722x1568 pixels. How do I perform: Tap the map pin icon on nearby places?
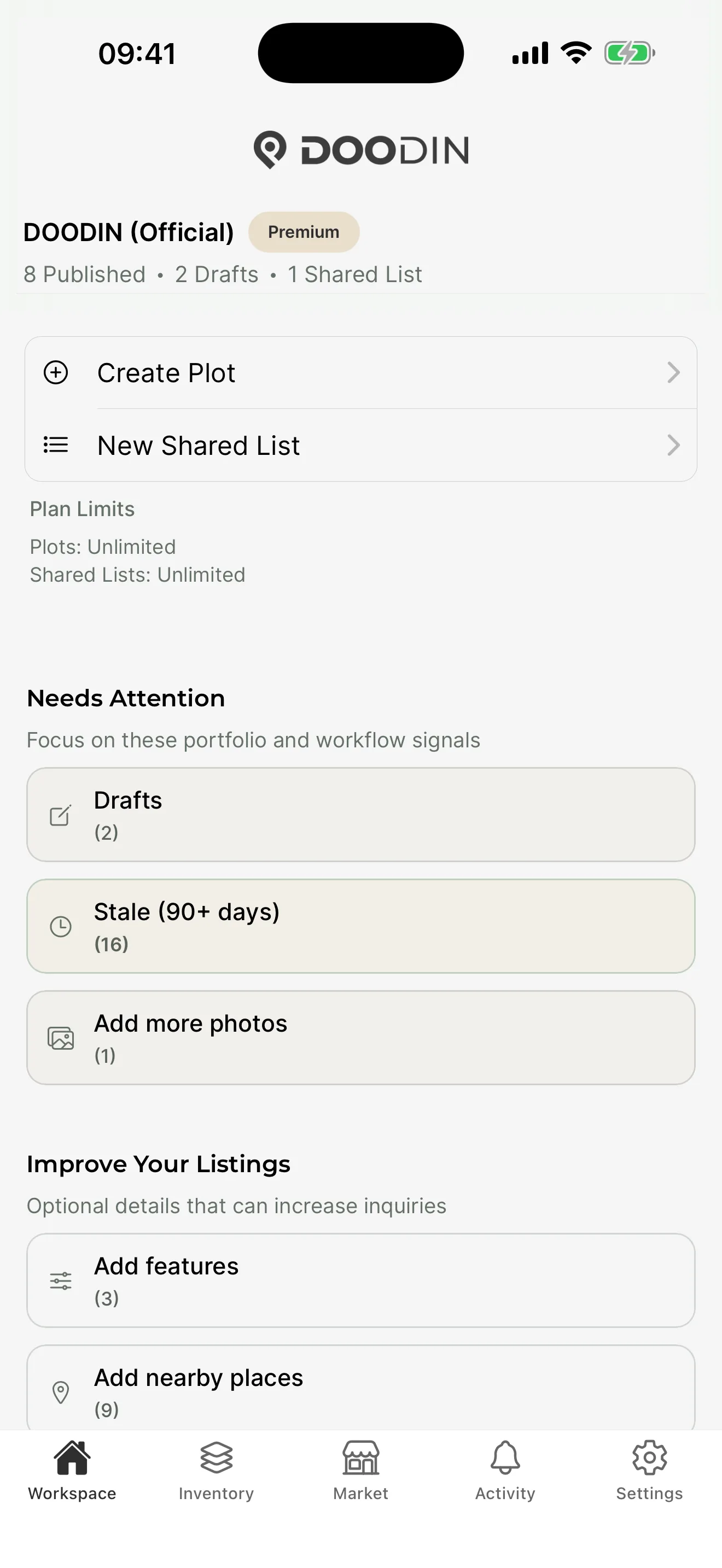point(60,1392)
